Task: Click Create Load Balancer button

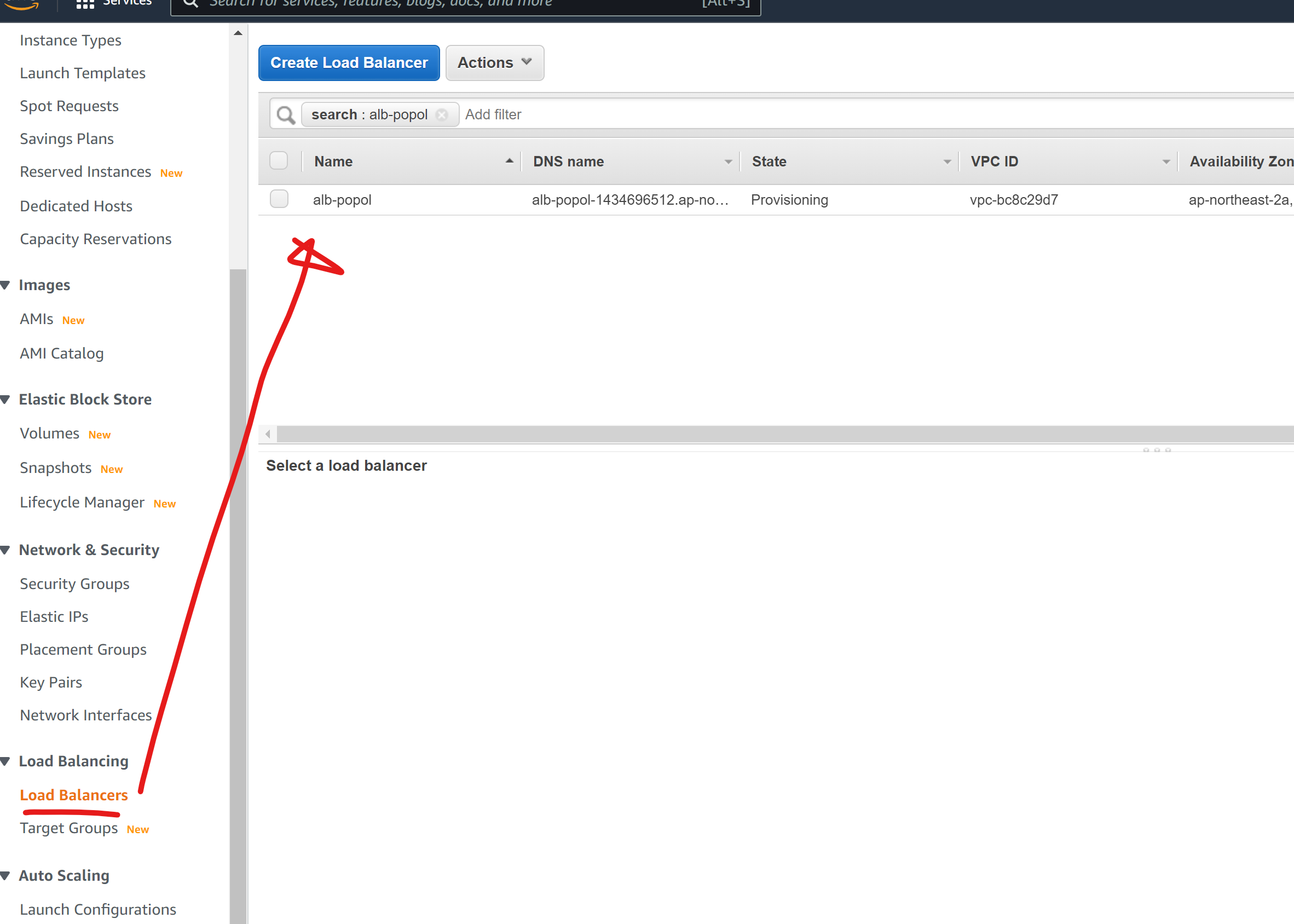Action: (x=349, y=62)
